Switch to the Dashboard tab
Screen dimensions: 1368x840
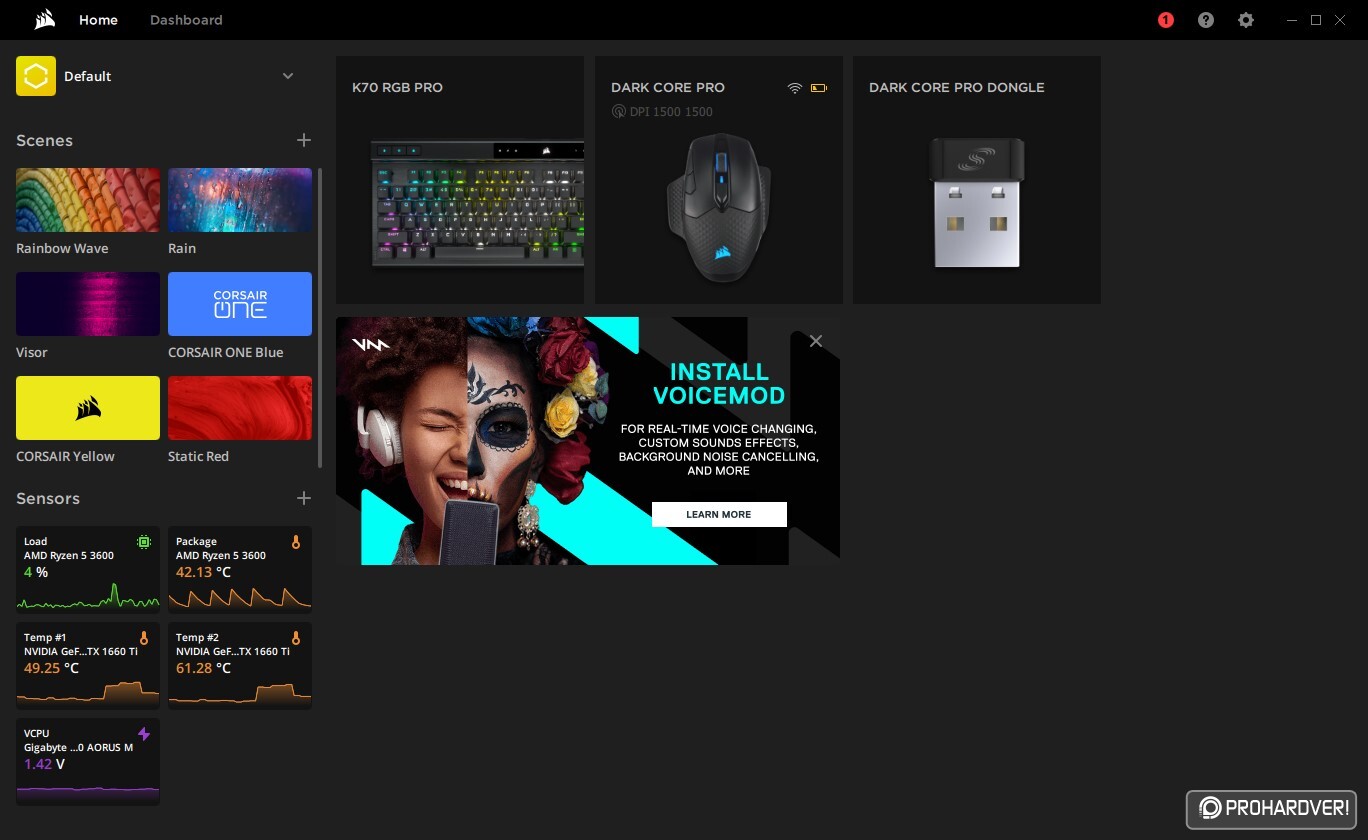[186, 20]
